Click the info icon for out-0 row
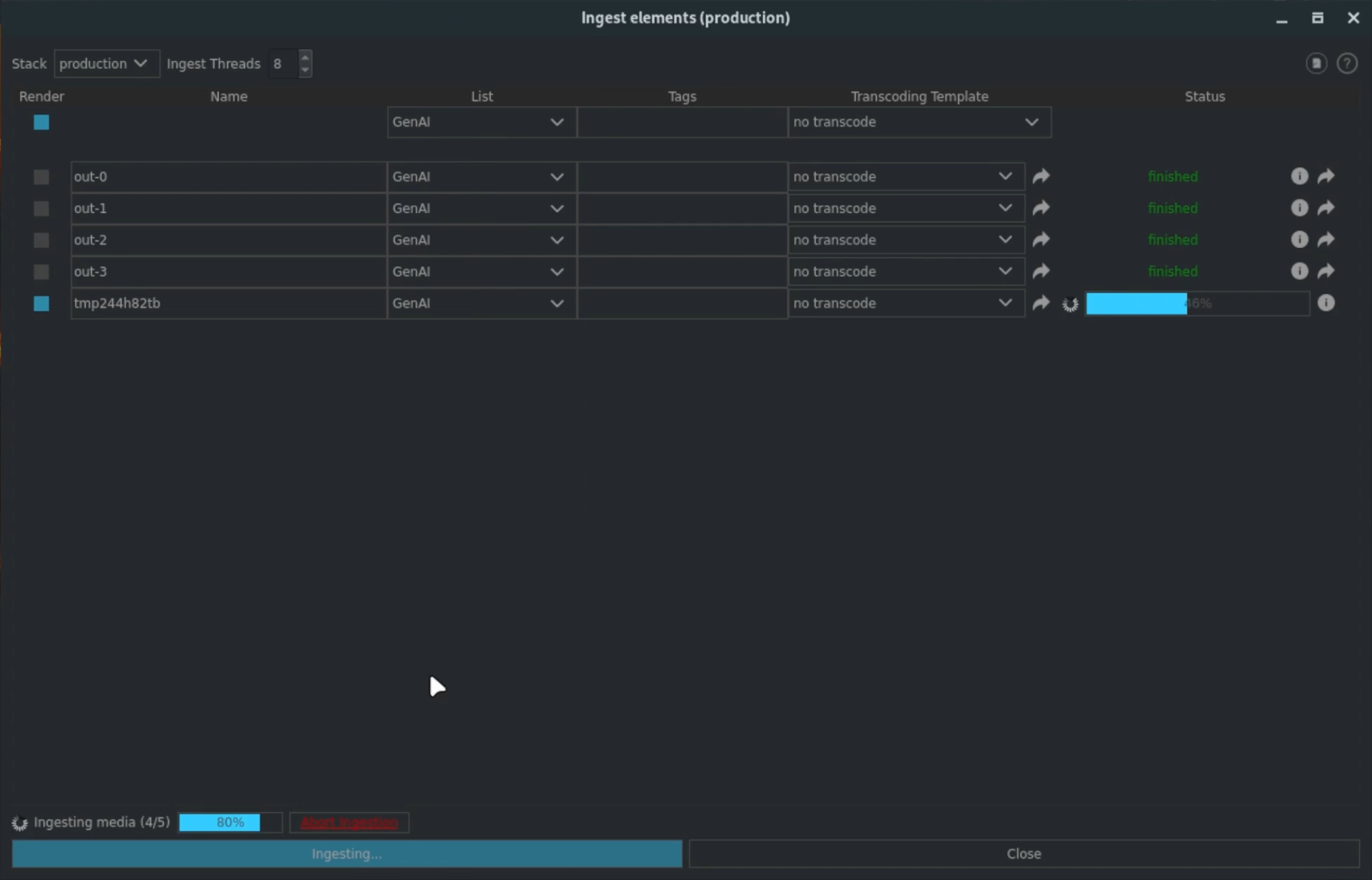 tap(1299, 176)
